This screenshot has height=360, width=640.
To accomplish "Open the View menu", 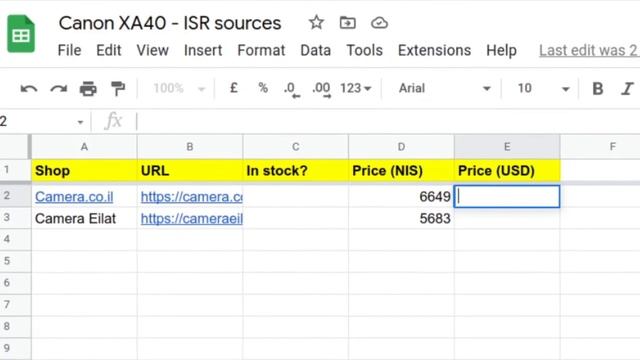I will point(152,50).
